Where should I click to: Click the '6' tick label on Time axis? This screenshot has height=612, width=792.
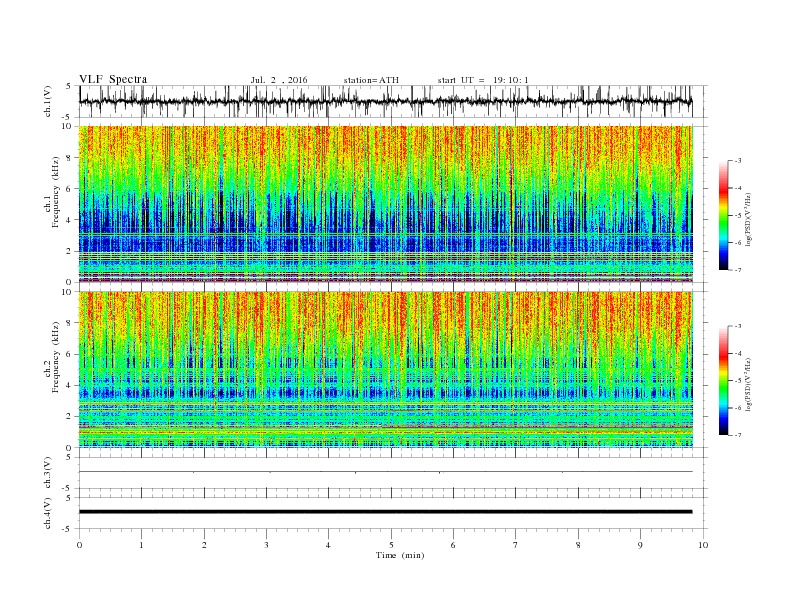454,545
